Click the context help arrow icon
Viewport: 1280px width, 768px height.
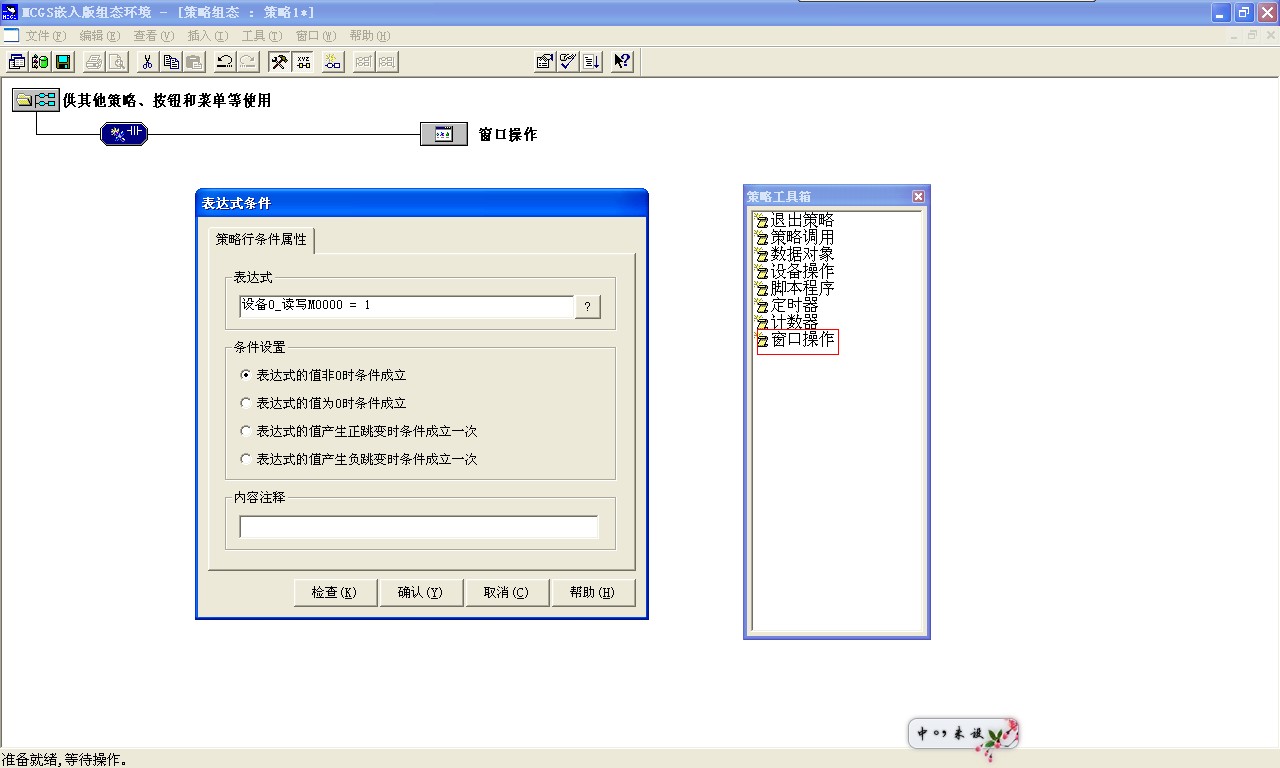tap(622, 62)
